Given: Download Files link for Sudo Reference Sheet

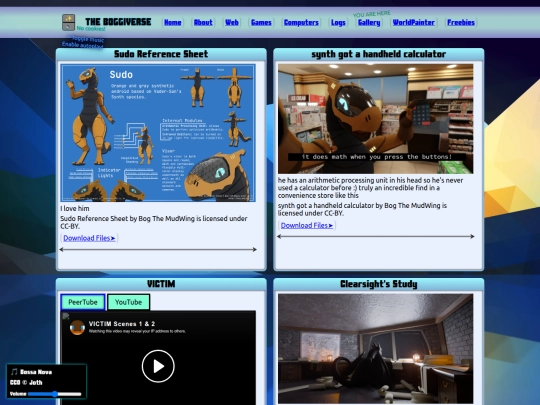Looking at the screenshot, I should click(x=89, y=238).
